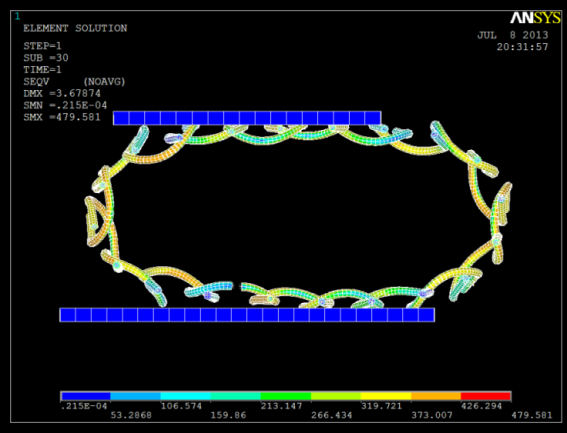Pick the dark blue legend swatch
The height and width of the screenshot is (433, 567).
pyautogui.click(x=86, y=396)
